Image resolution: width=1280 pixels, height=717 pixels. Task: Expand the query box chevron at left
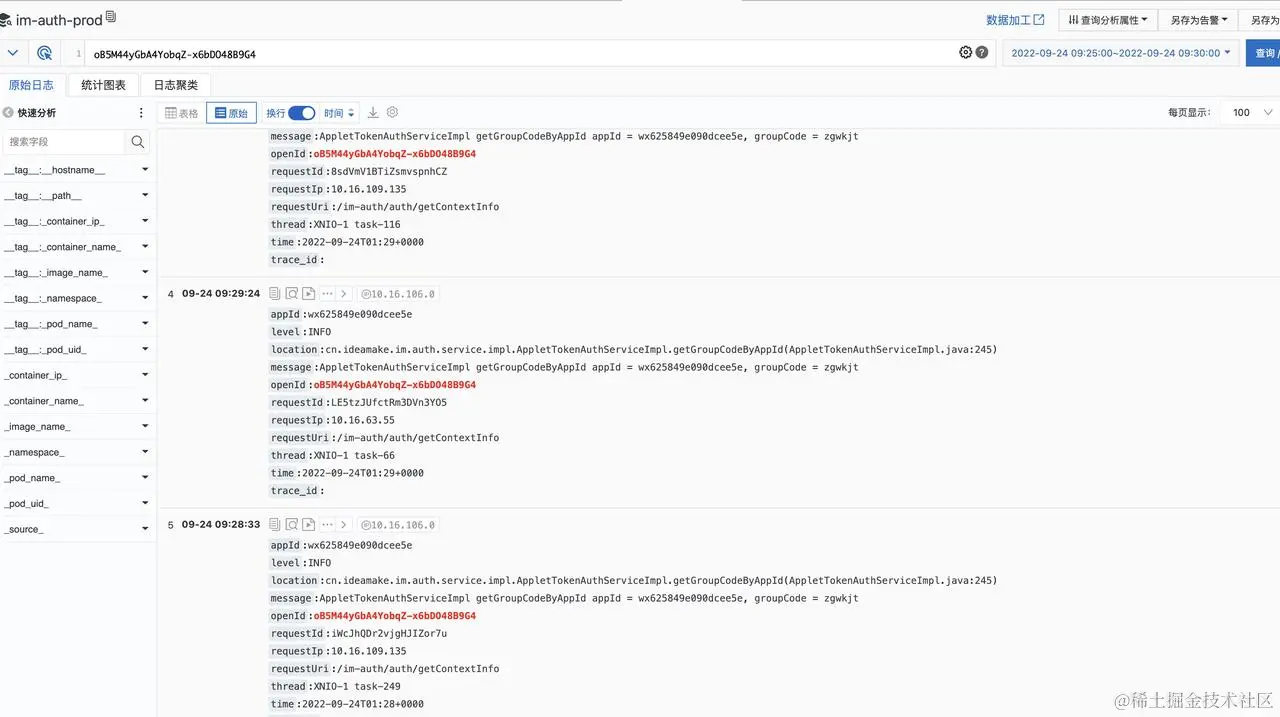(x=12, y=53)
